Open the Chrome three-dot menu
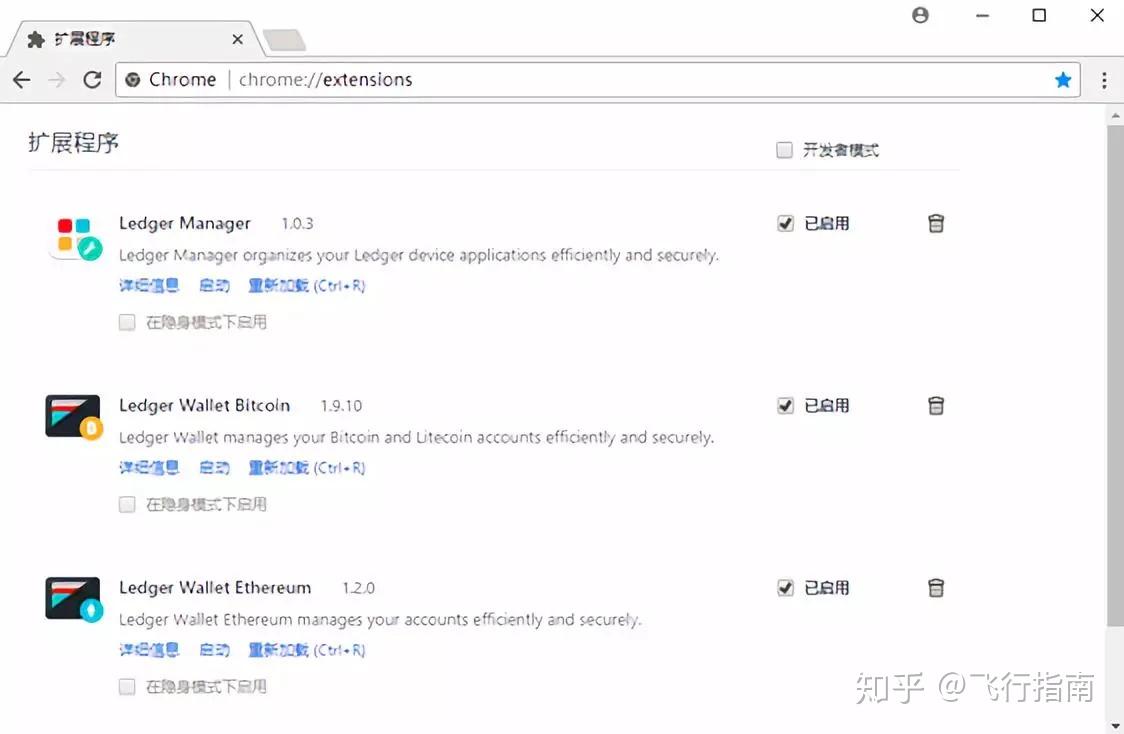 [x=1104, y=79]
